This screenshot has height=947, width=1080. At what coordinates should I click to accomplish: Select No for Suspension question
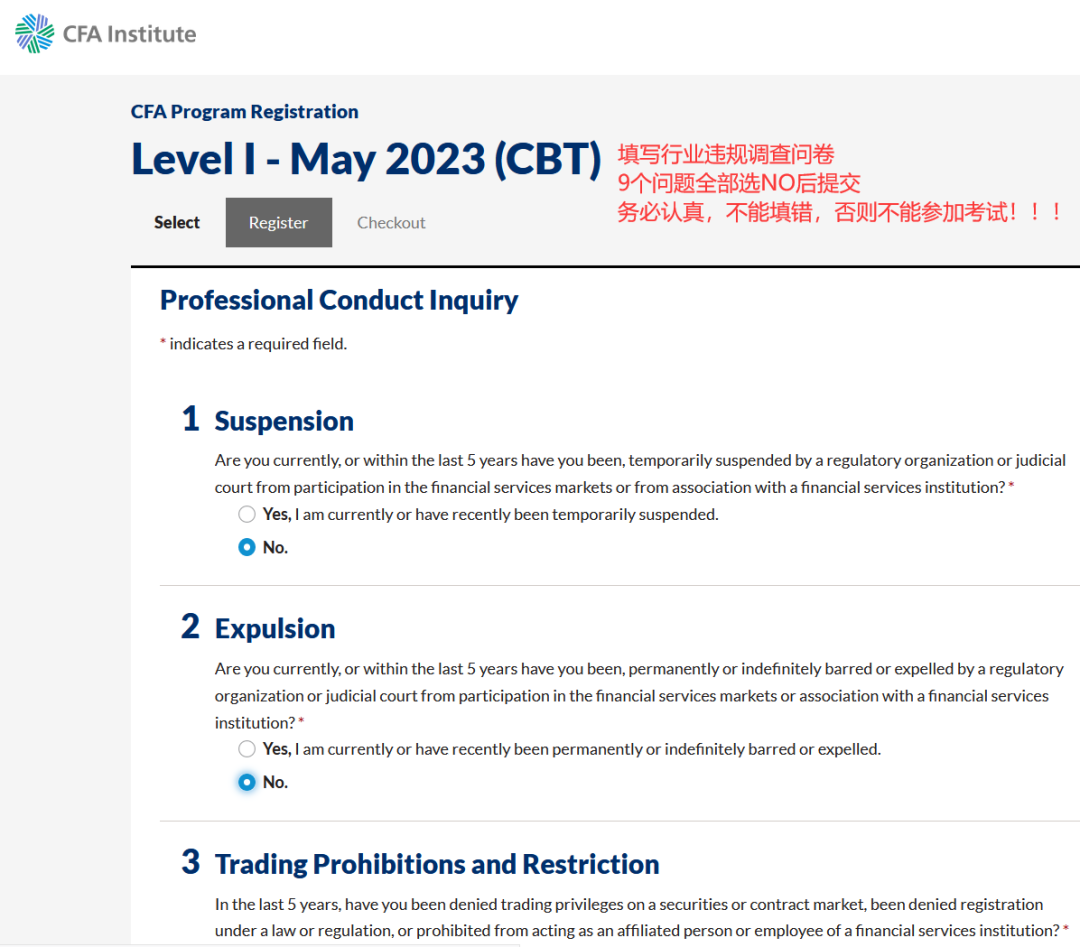tap(247, 548)
